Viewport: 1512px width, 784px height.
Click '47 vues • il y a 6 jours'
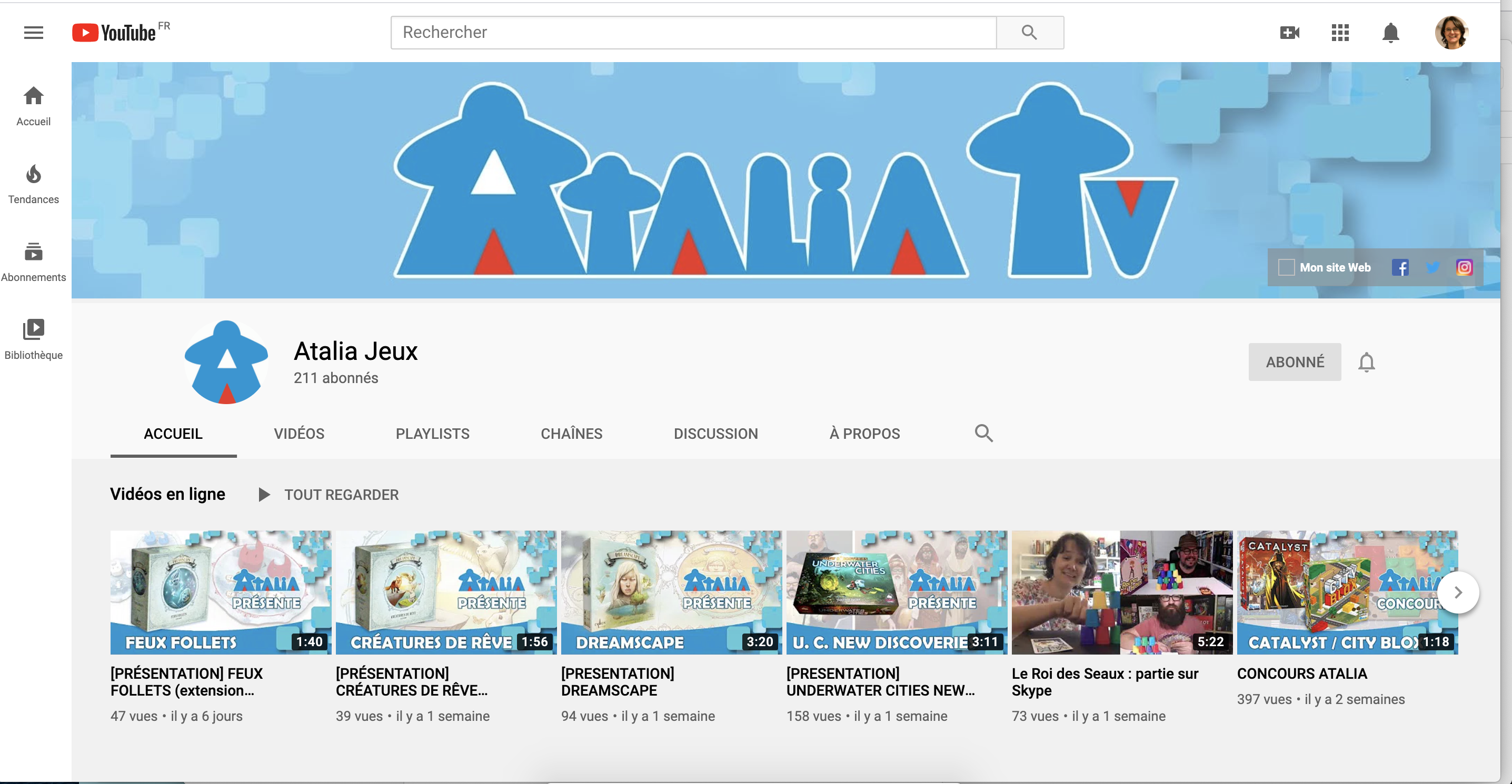point(176,717)
